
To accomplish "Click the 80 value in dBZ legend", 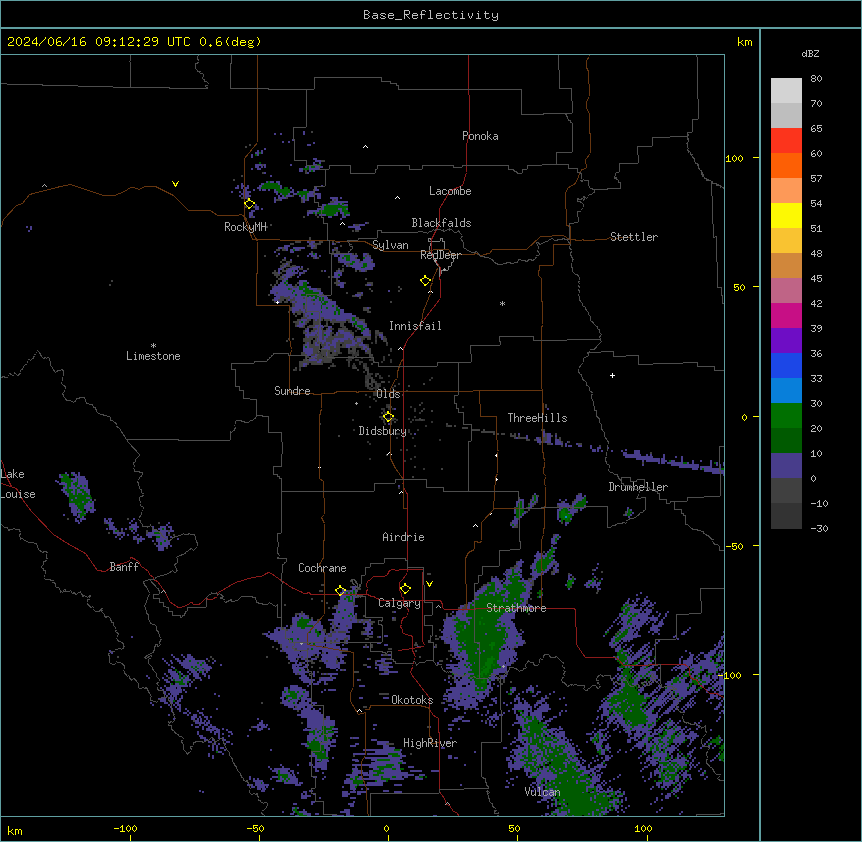I will (816, 79).
